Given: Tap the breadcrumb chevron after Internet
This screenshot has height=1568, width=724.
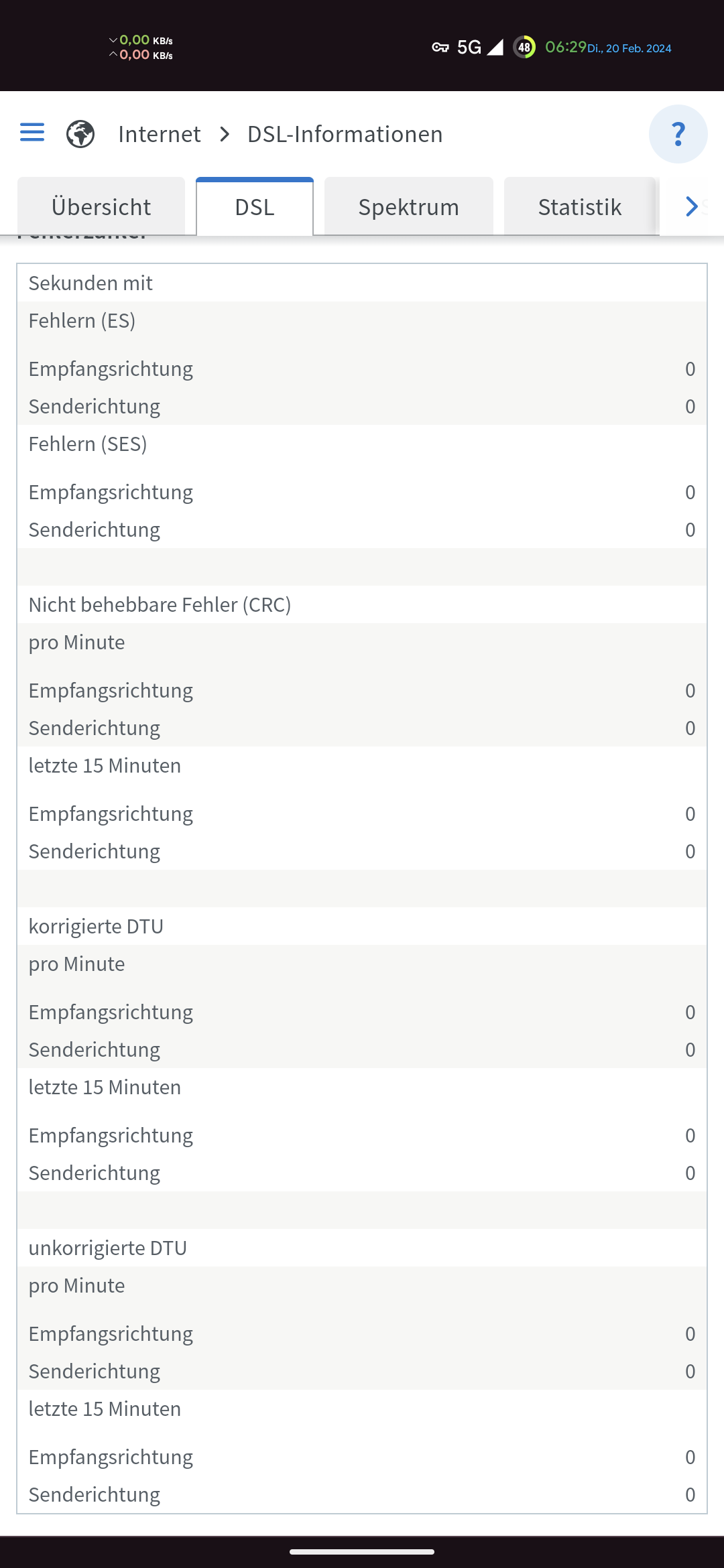Looking at the screenshot, I should point(225,135).
